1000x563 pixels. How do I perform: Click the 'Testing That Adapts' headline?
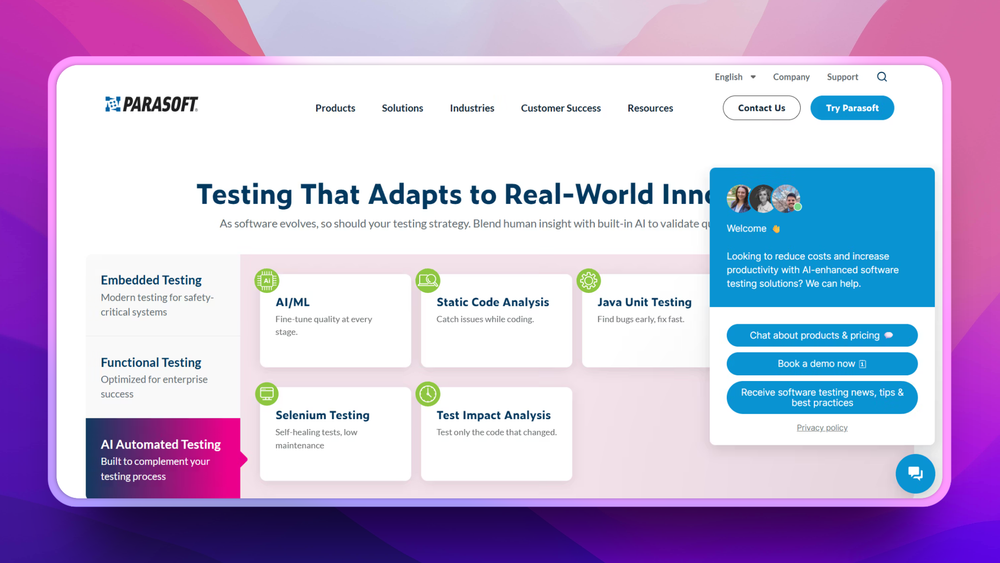pos(453,194)
